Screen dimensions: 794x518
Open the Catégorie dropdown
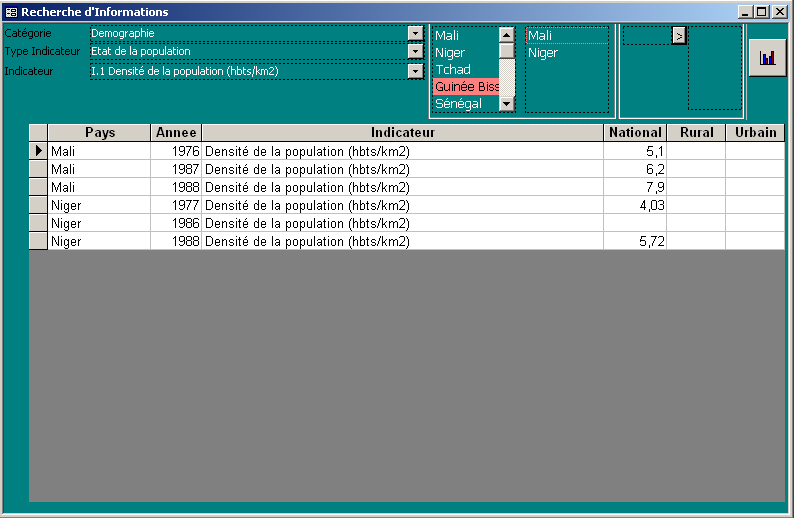click(x=415, y=34)
